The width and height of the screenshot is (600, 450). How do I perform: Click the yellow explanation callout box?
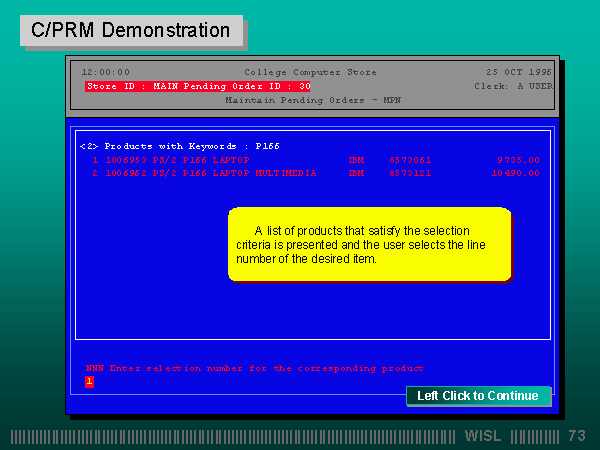(369, 244)
